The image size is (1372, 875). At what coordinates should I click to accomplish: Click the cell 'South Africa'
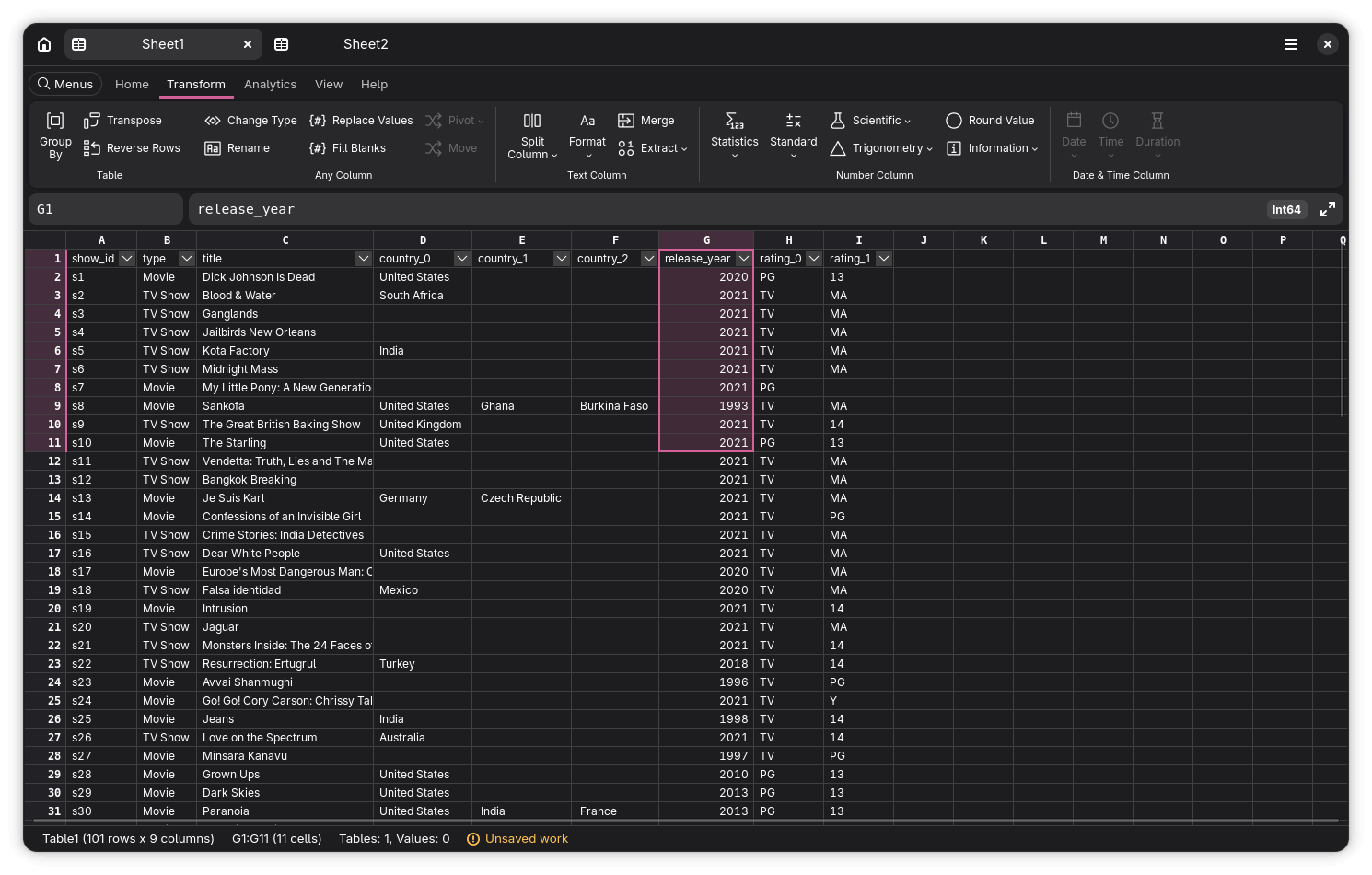pos(423,296)
